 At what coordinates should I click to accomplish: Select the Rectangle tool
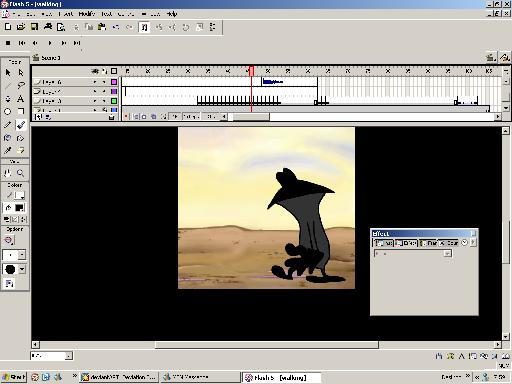click(21, 112)
